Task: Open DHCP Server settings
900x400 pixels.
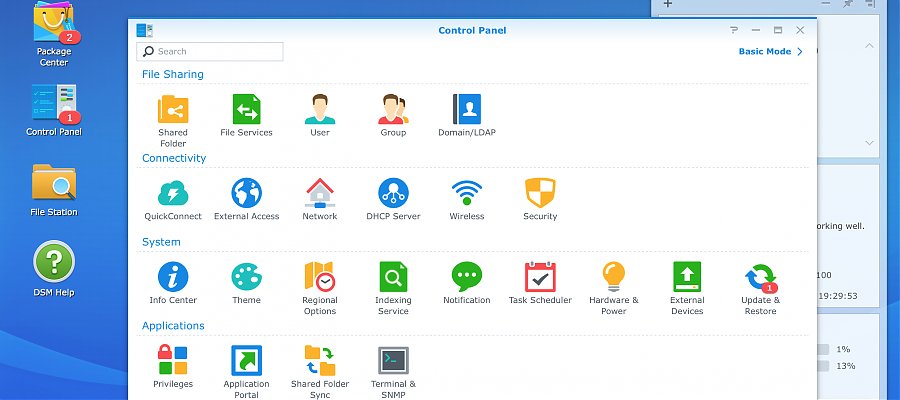Action: point(393,193)
